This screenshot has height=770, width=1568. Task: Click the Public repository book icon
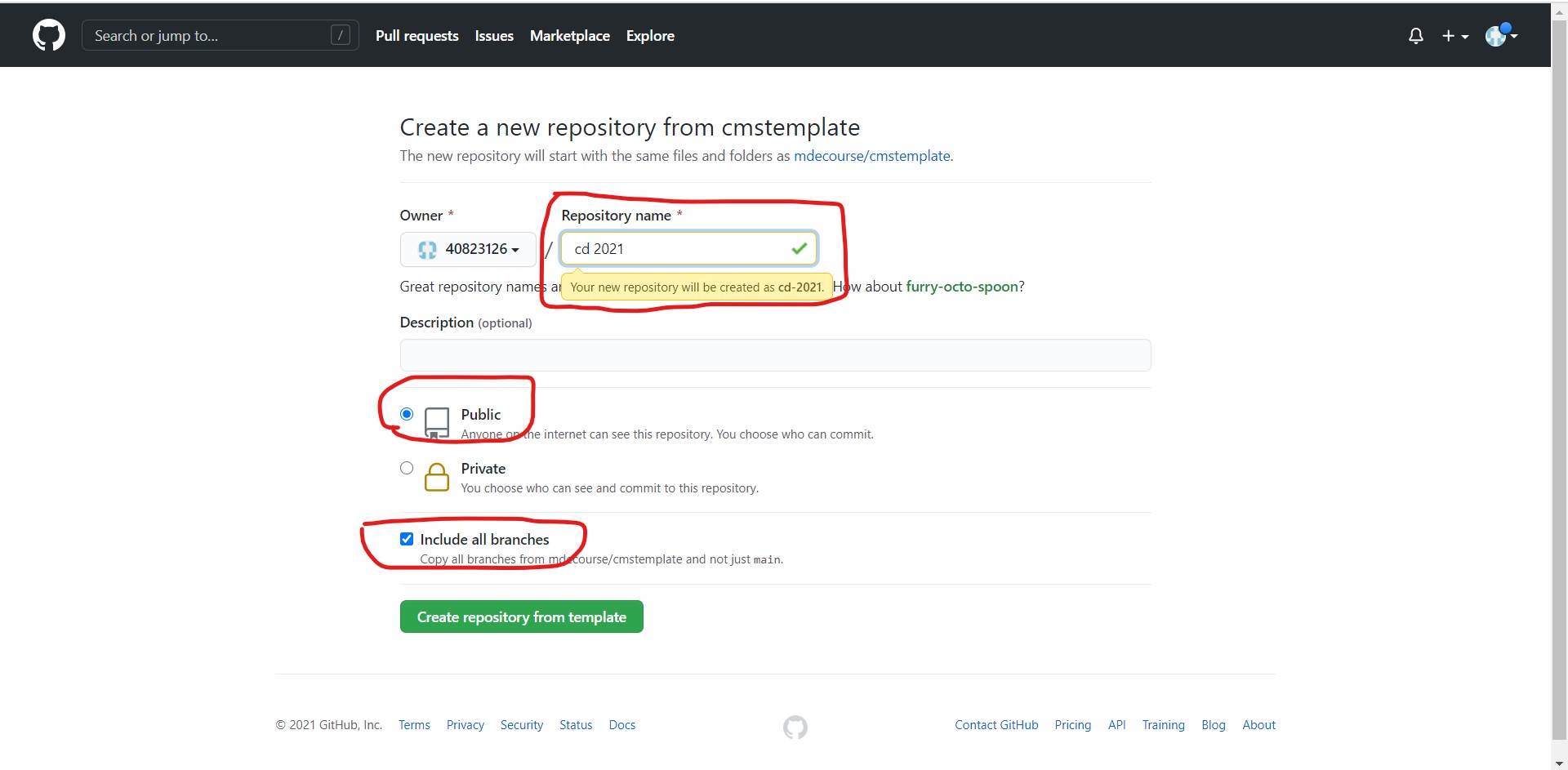pos(437,423)
